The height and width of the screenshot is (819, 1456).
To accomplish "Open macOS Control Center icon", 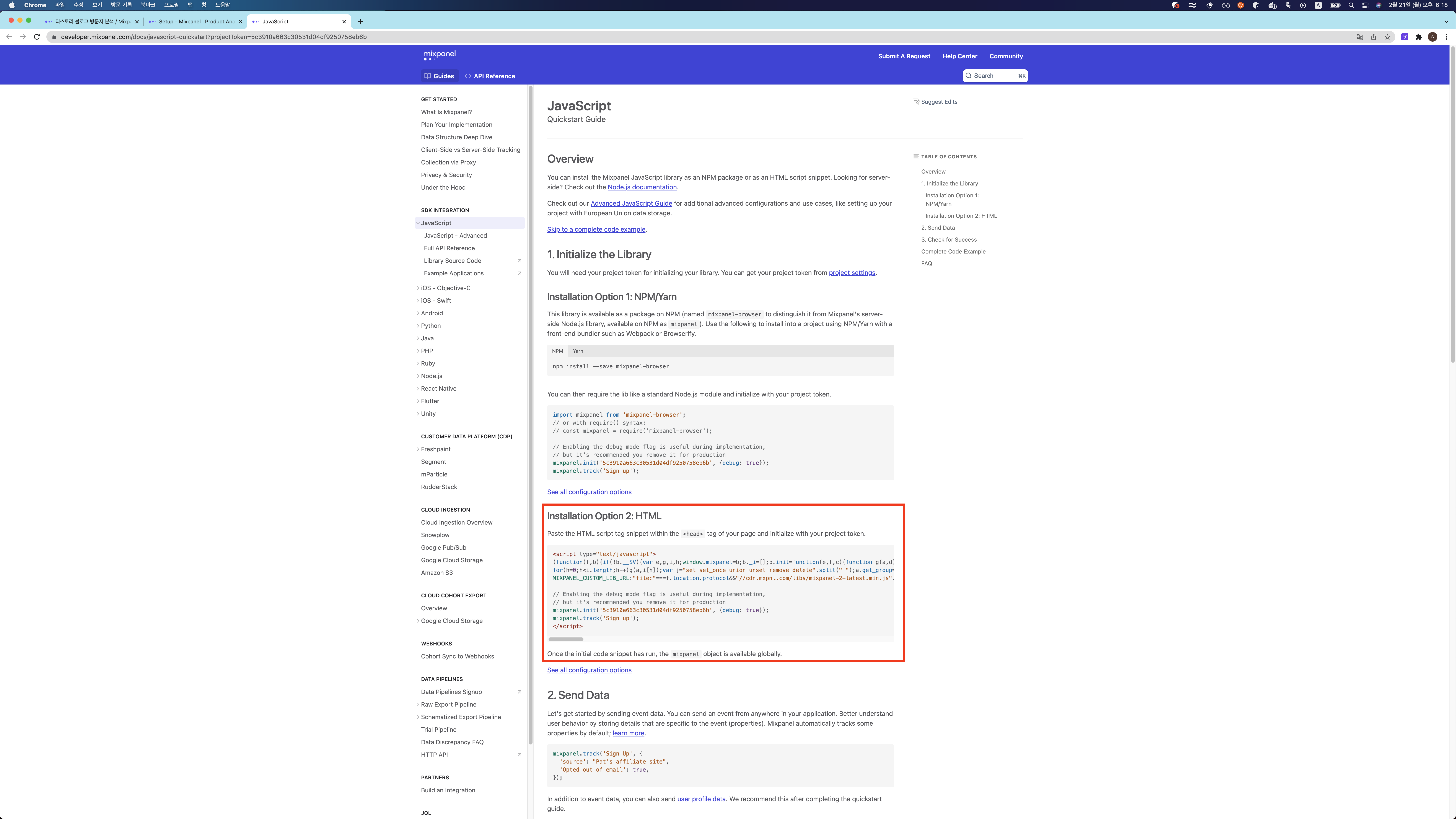I will tap(1365, 5).
